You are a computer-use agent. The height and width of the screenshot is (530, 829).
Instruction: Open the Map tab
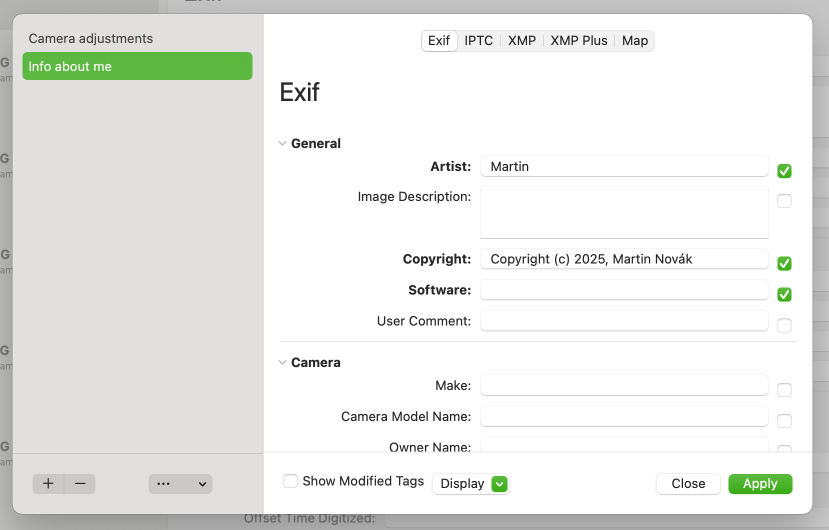tap(634, 41)
